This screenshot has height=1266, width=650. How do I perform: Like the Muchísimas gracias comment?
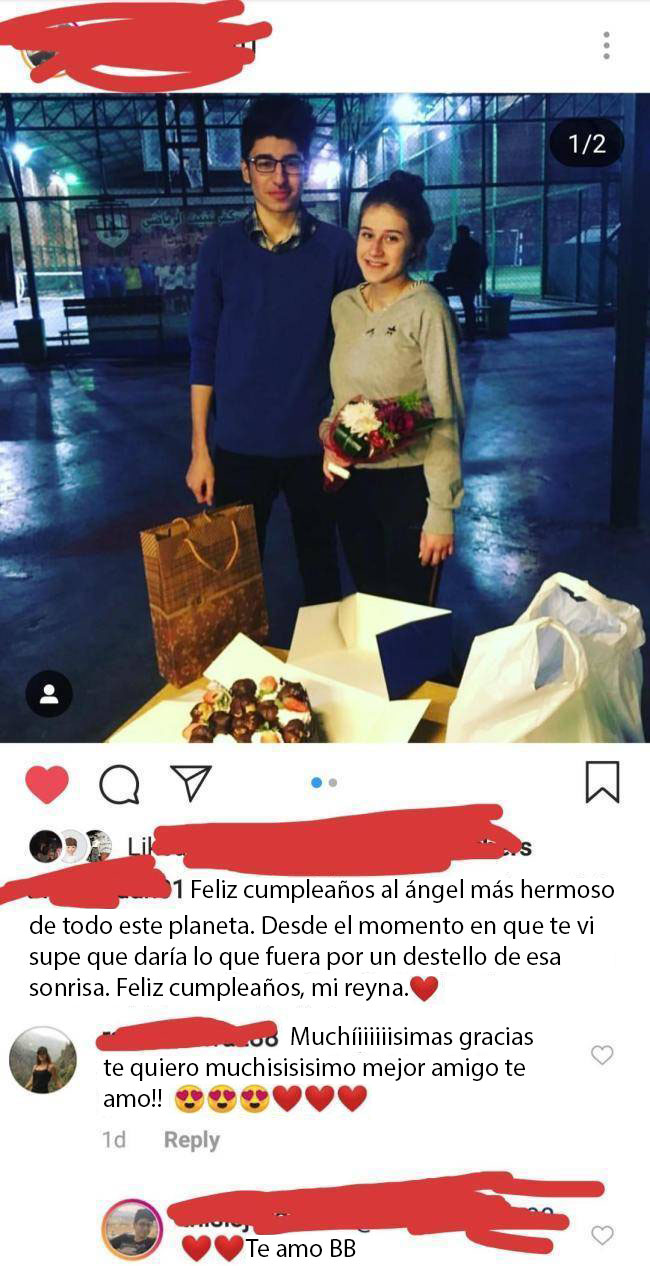602,1055
